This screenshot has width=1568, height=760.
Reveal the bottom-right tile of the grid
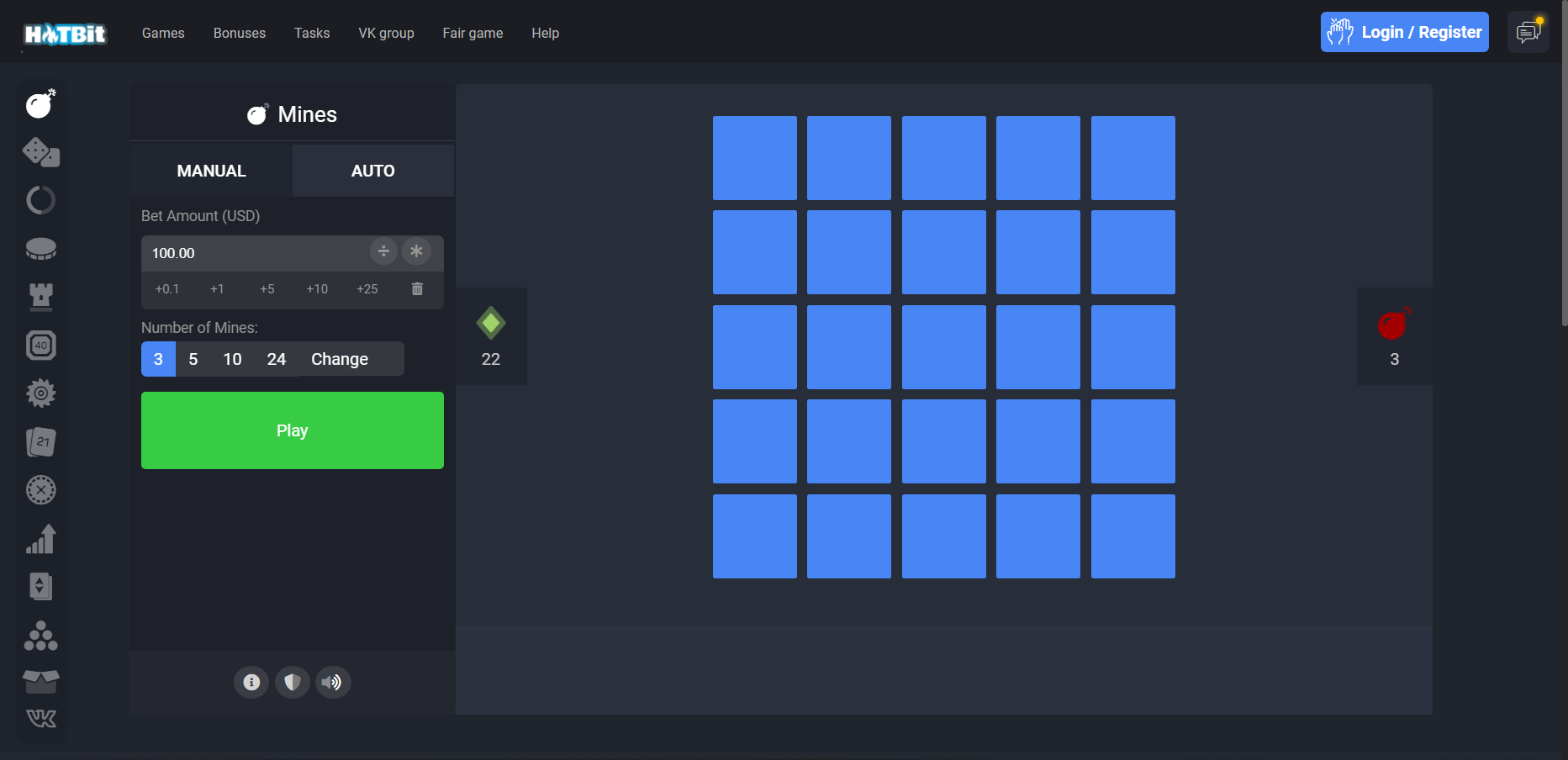[x=1133, y=536]
